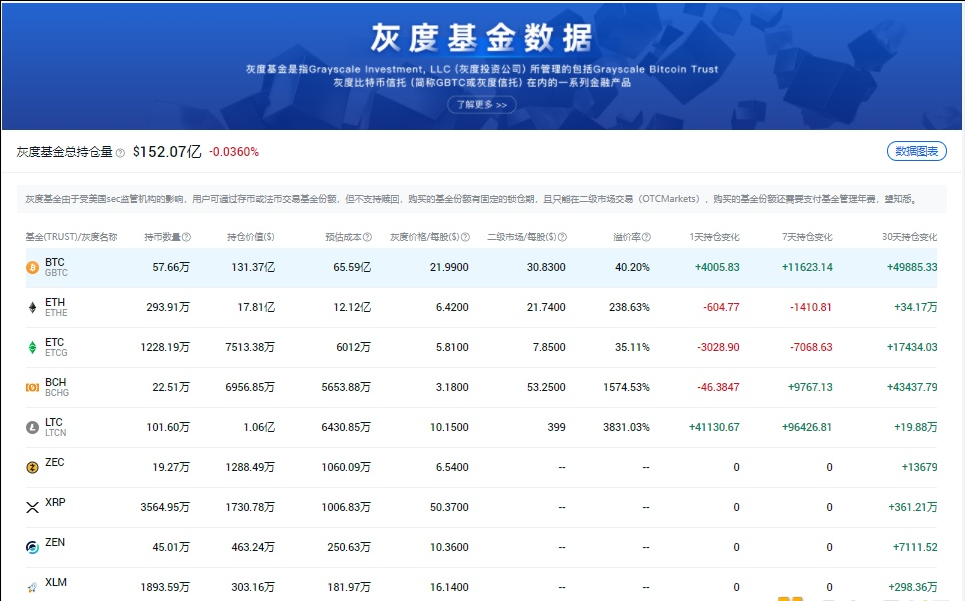The image size is (965, 601).
Task: Open help icon beside 灰度基金总持仓量
Action: tap(120, 153)
